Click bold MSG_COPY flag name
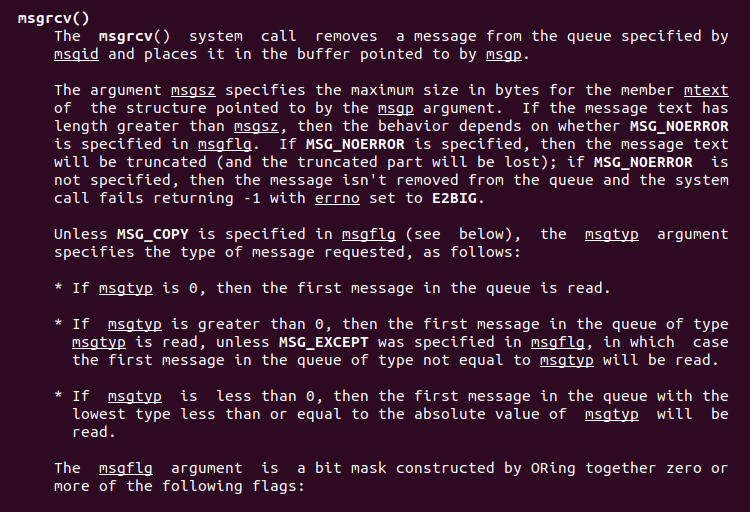The image size is (750, 512). click(x=153, y=234)
